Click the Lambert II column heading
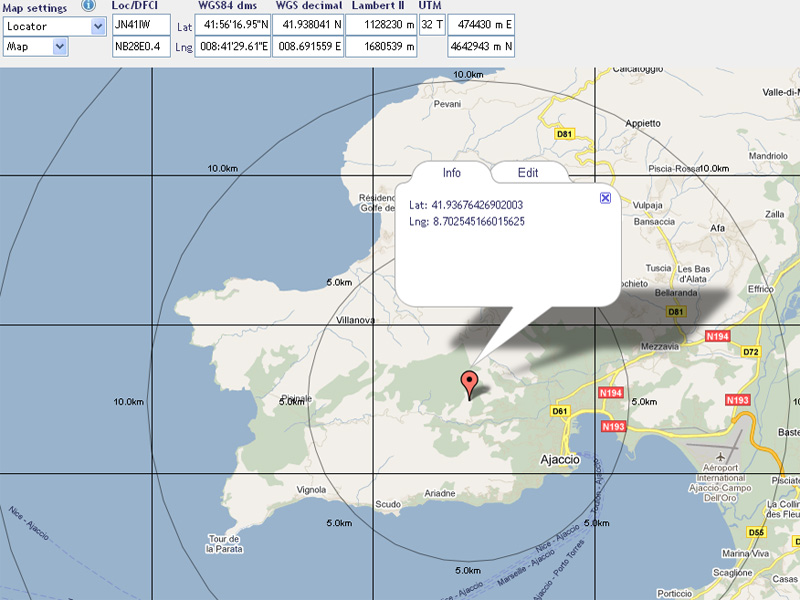This screenshot has width=800, height=600. click(x=378, y=6)
